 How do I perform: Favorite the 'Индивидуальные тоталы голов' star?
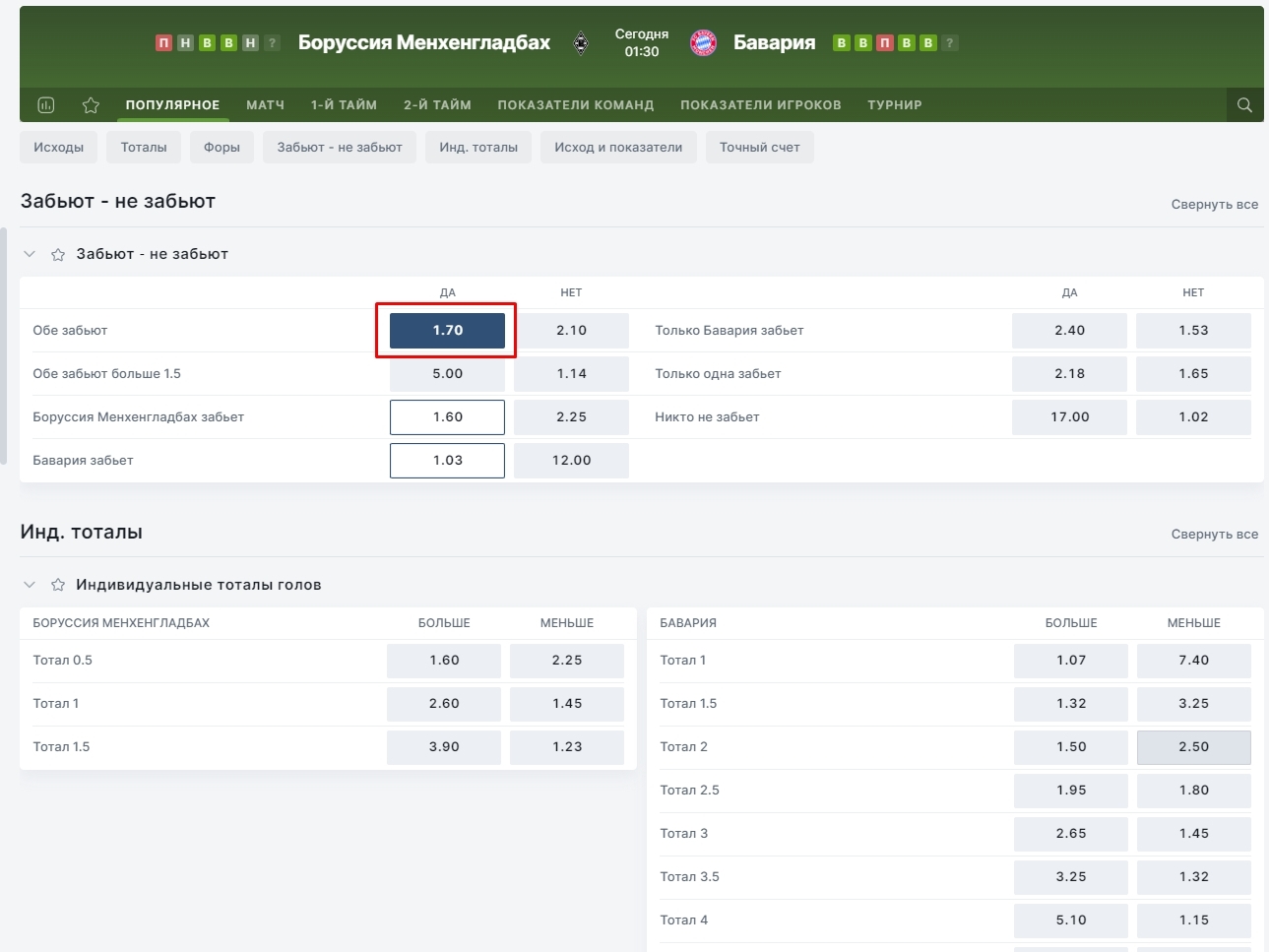click(x=58, y=585)
